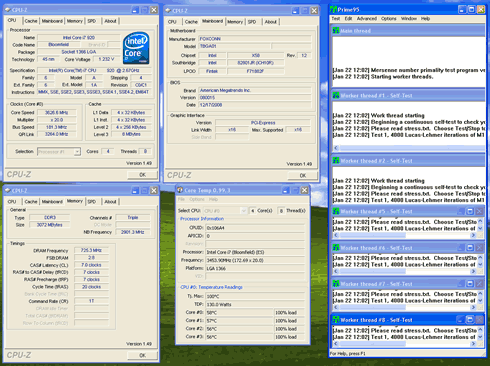This screenshot has height=366, width=490.
Task: Click the CPUID field in Core Temp
Action: click(x=255, y=228)
